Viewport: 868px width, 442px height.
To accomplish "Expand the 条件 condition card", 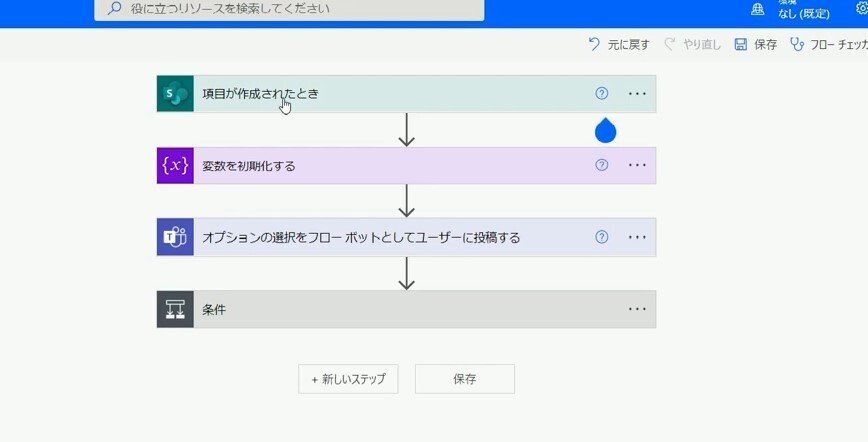I will click(x=406, y=309).
